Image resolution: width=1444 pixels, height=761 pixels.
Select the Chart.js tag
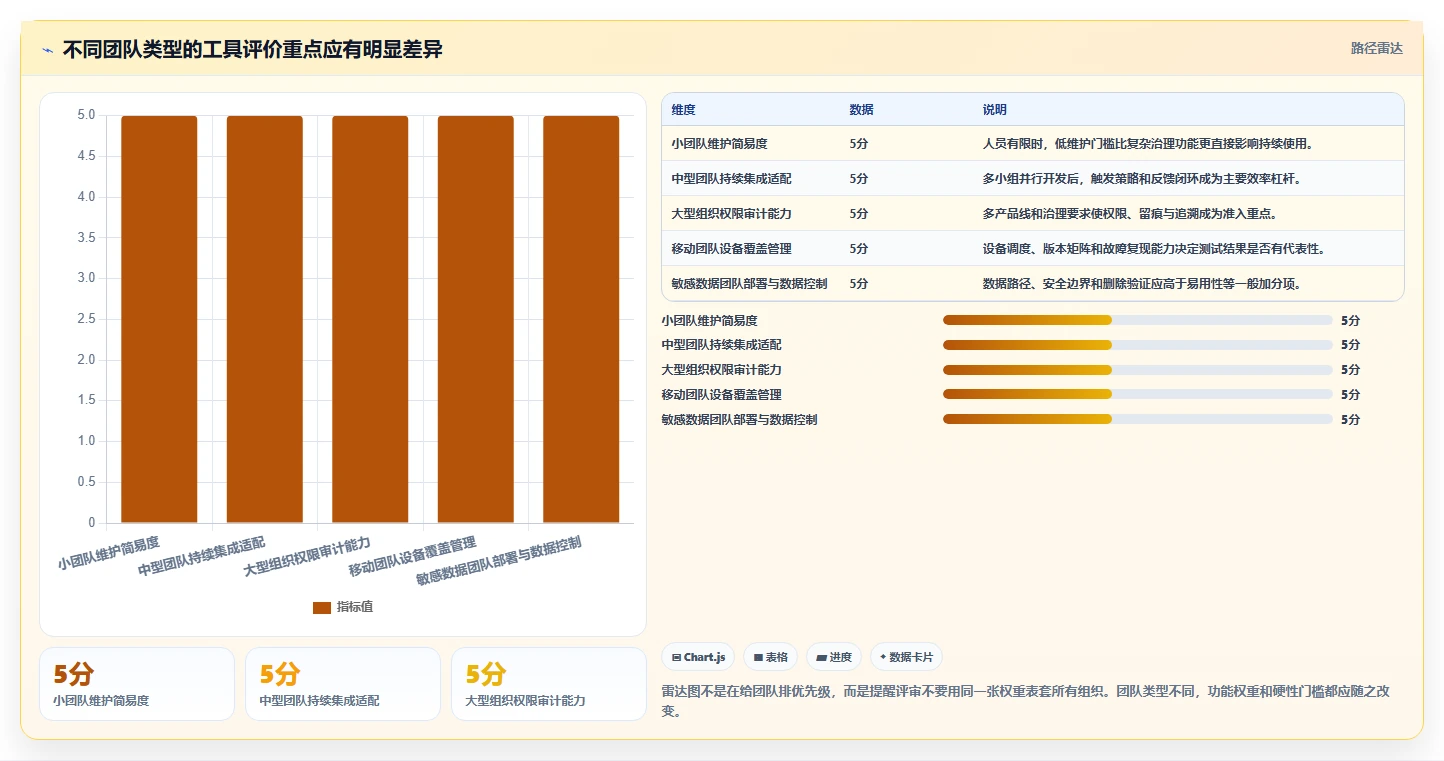[x=698, y=657]
